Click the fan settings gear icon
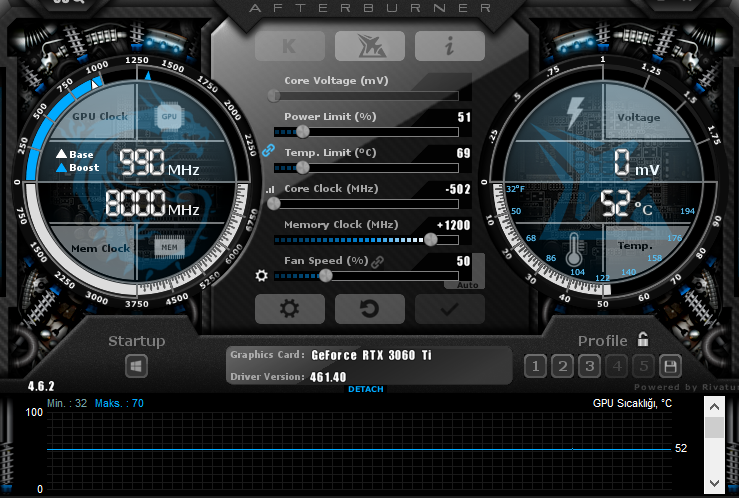 coord(262,276)
